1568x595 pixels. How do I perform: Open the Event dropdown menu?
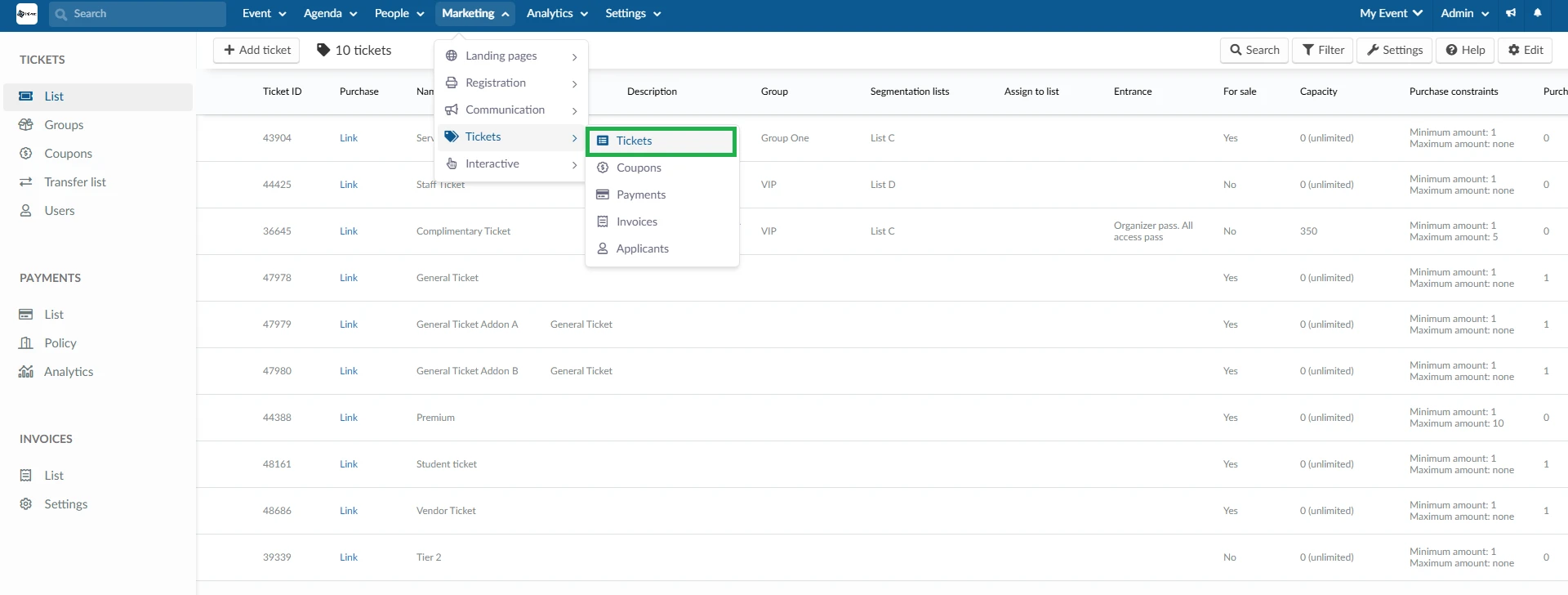pos(264,13)
